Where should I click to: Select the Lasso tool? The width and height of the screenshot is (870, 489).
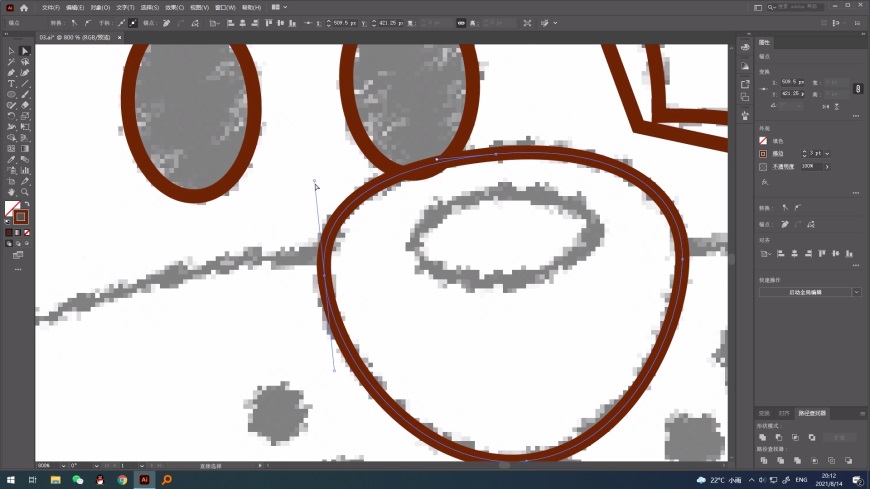24,62
